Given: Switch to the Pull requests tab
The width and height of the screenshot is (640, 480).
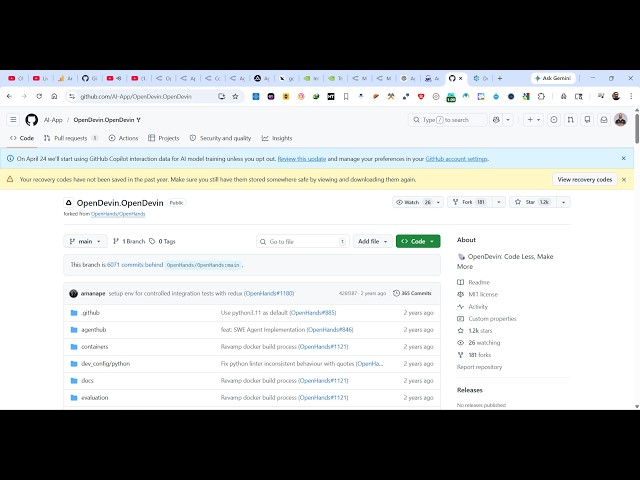Looking at the screenshot, I should pos(71,138).
